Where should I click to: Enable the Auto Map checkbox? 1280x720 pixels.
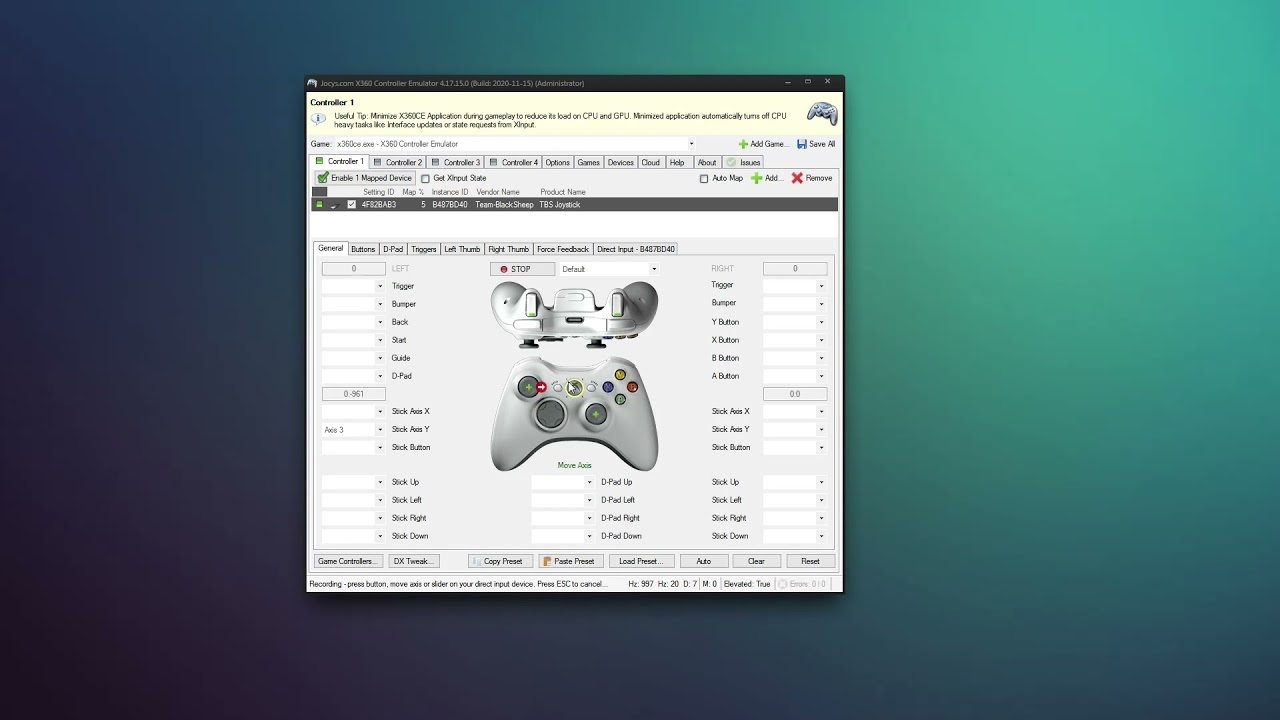pos(704,178)
